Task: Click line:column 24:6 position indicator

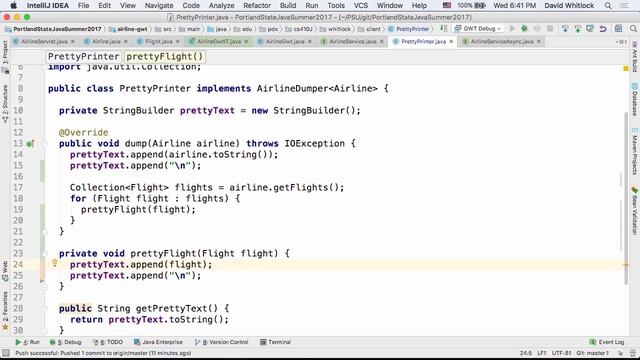Action: [526, 353]
